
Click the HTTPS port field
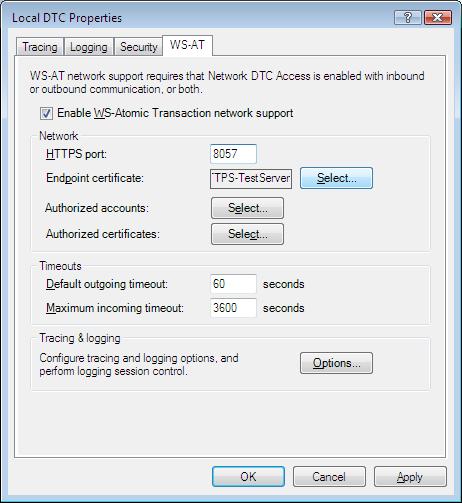[233, 154]
